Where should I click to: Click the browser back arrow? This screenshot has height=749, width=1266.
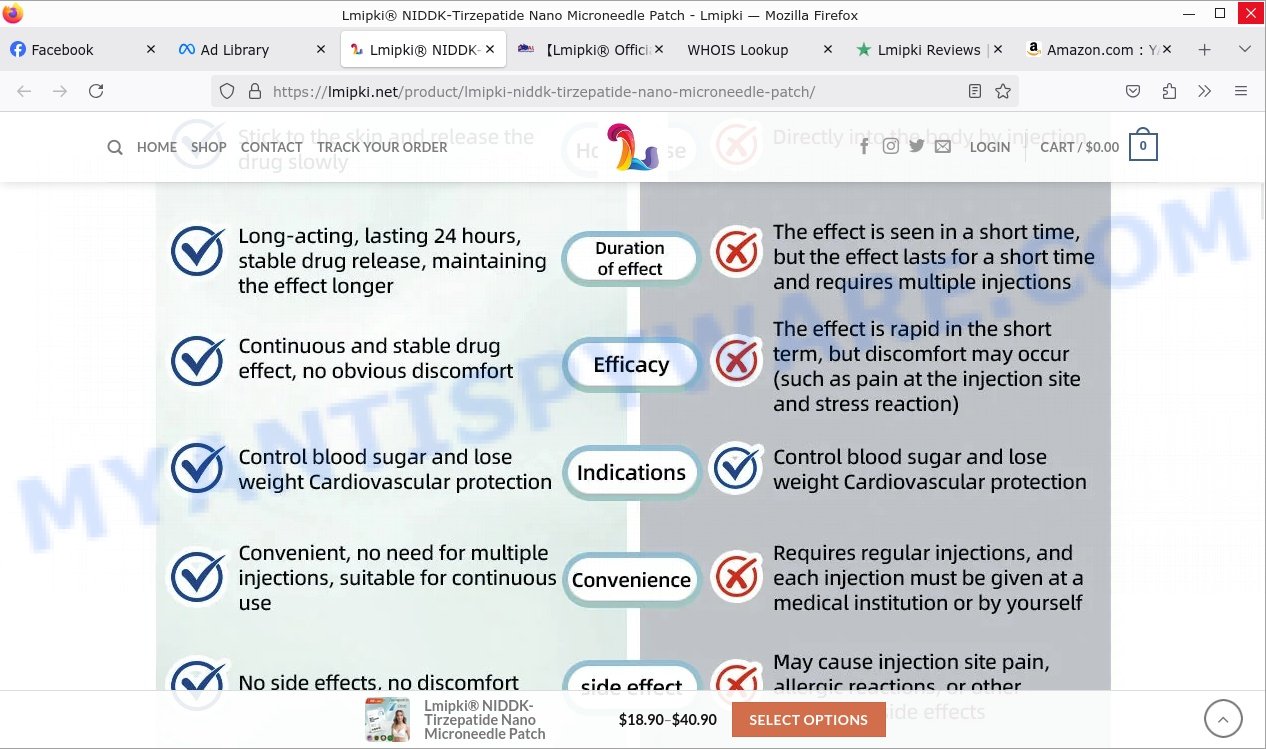point(24,91)
